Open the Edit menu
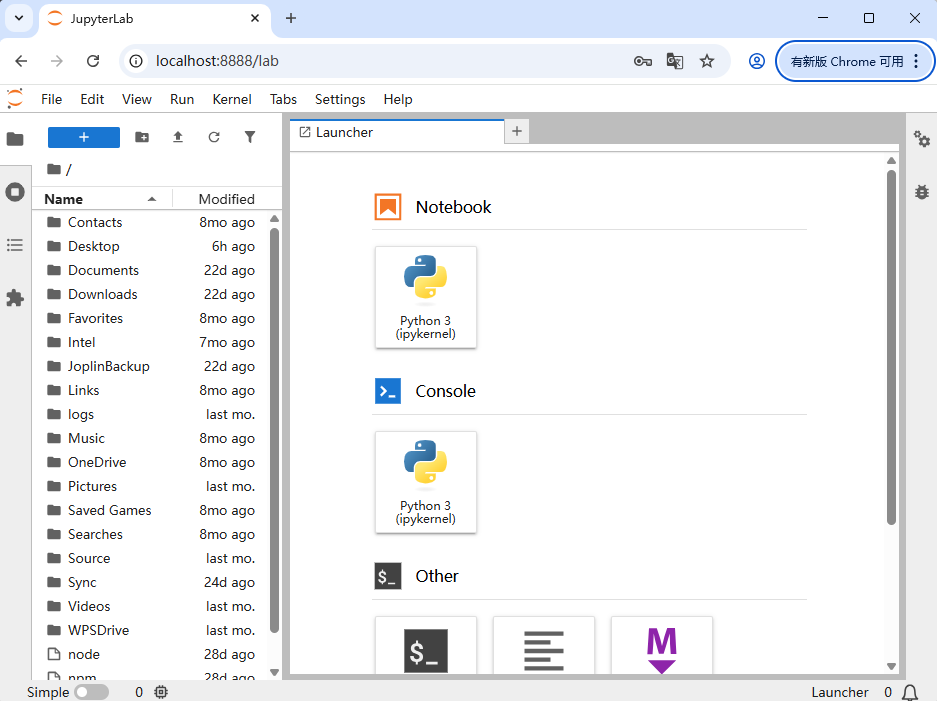The image size is (937, 701). 92,99
